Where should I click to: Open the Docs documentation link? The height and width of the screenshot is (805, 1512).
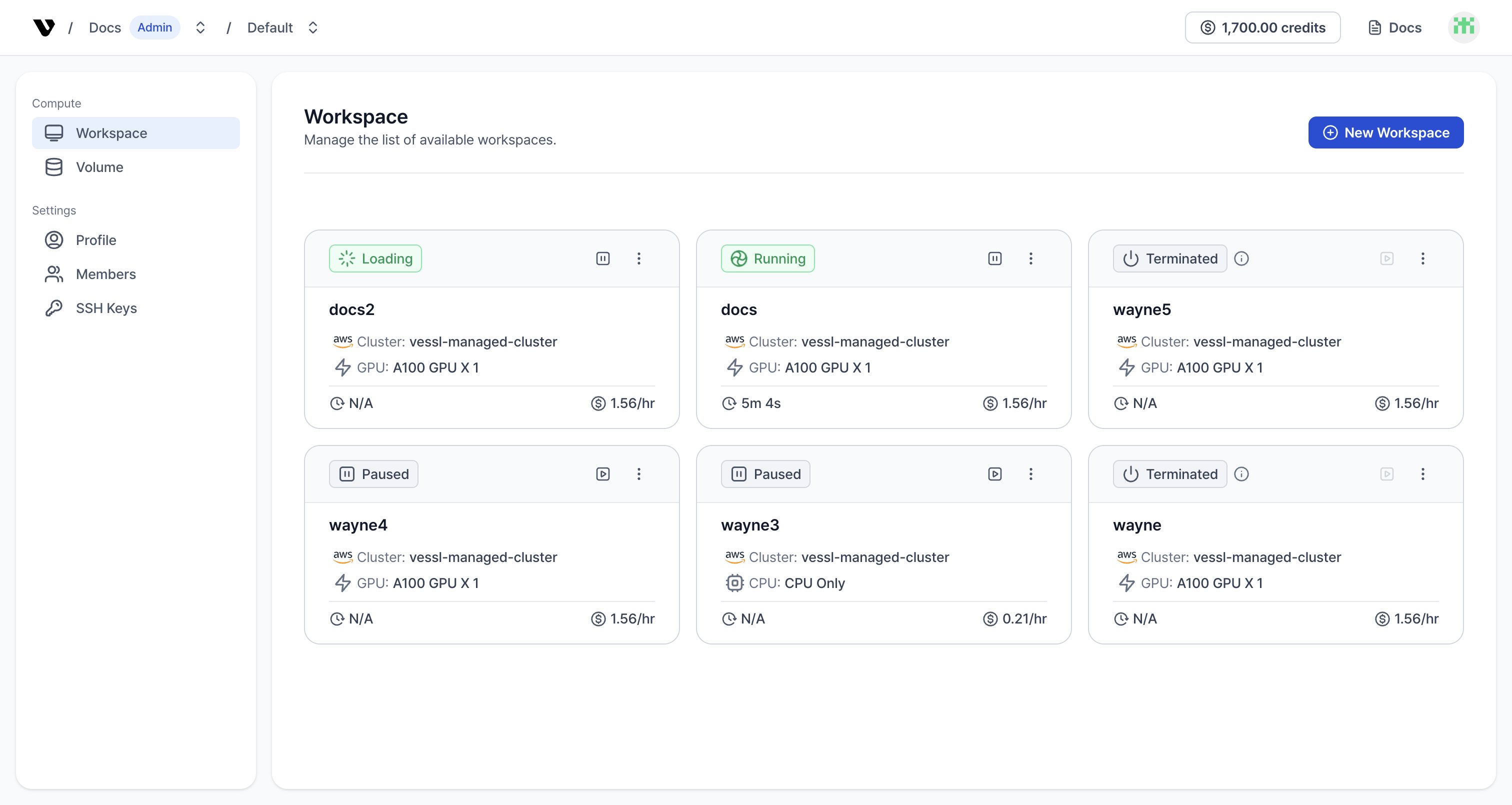(1394, 27)
